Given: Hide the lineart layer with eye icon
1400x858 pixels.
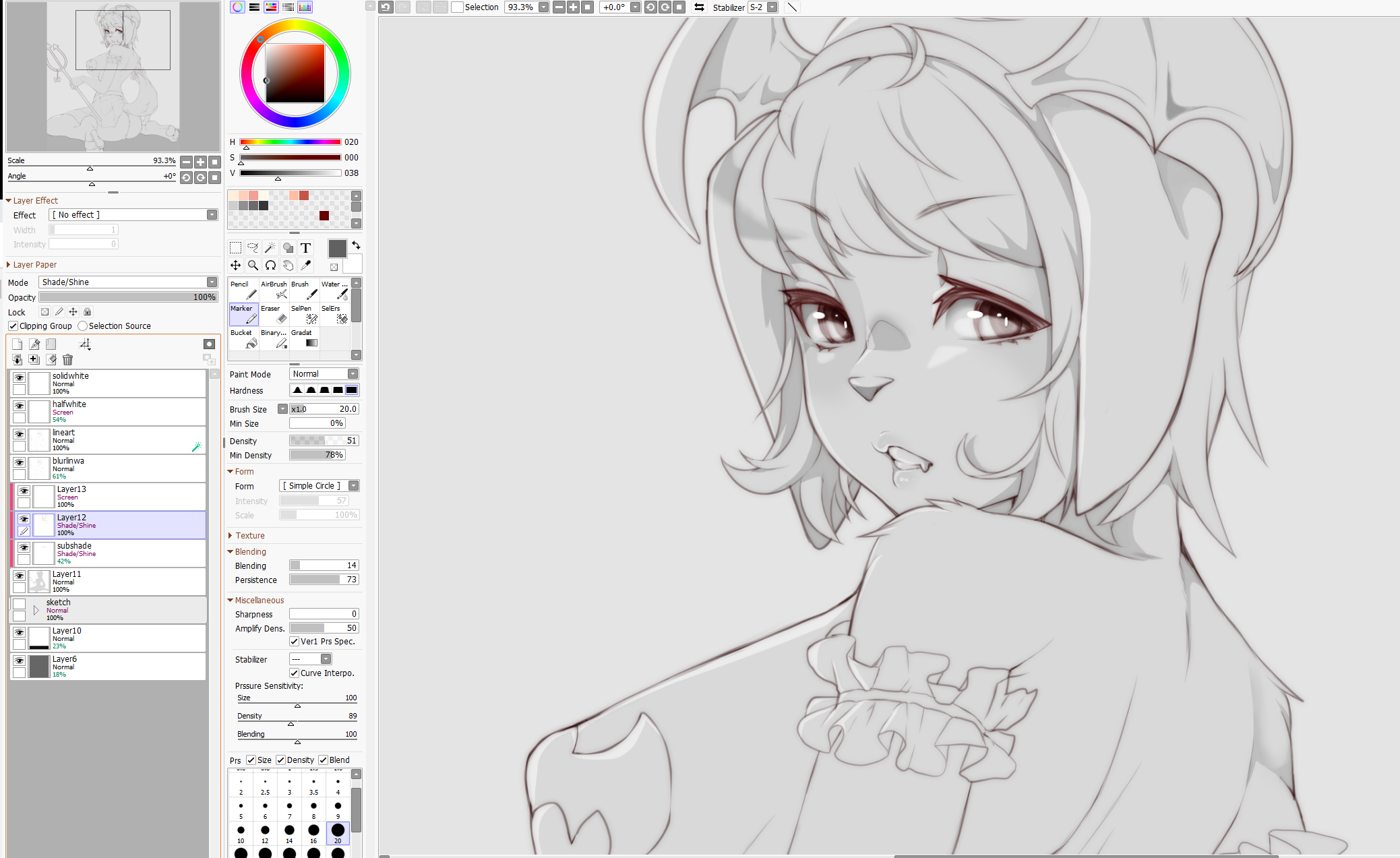Looking at the screenshot, I should 19,434.
